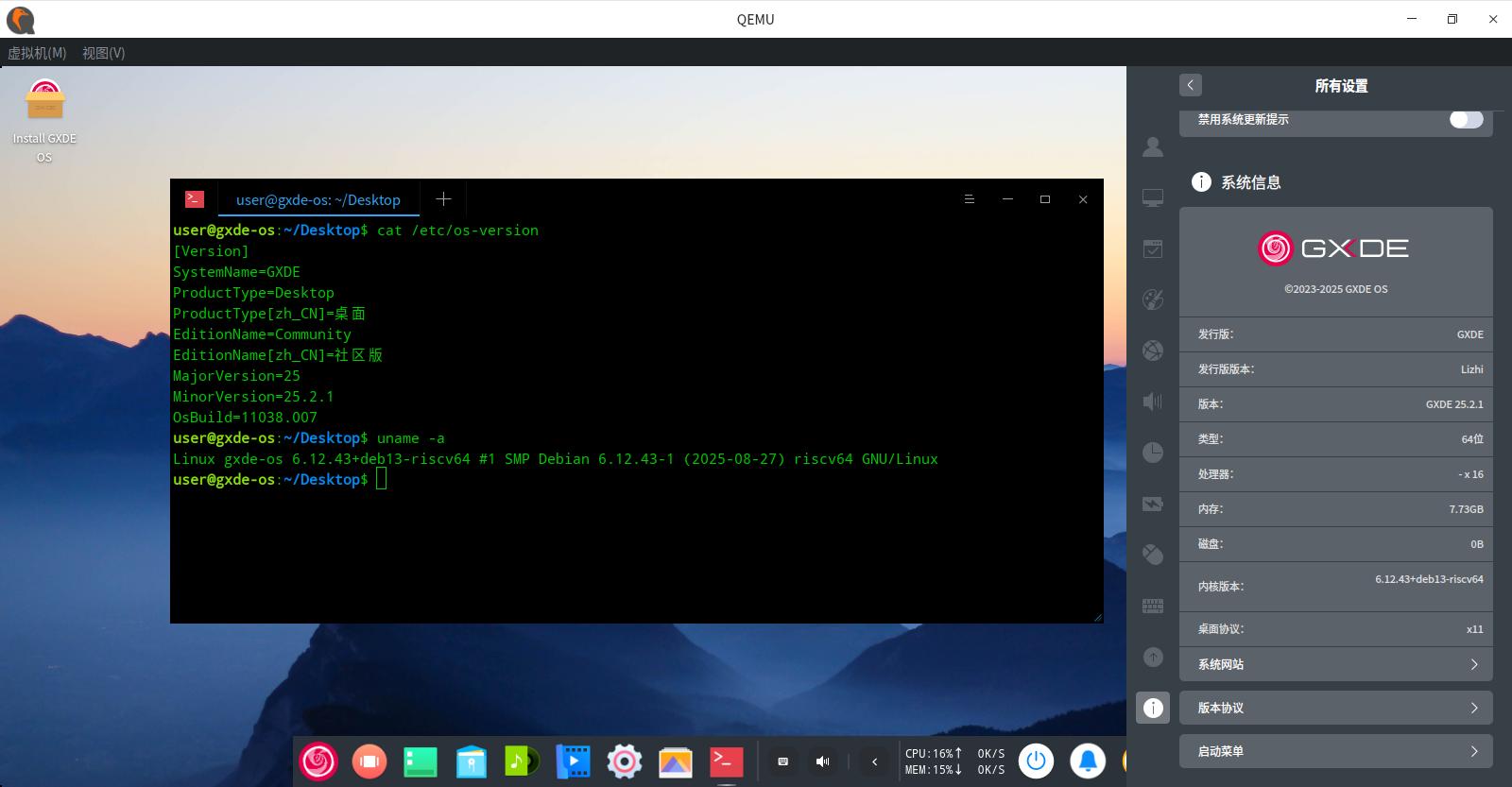Click the 内存 7.73GB value
The width and height of the screenshot is (1512, 787).
[x=1467, y=509]
